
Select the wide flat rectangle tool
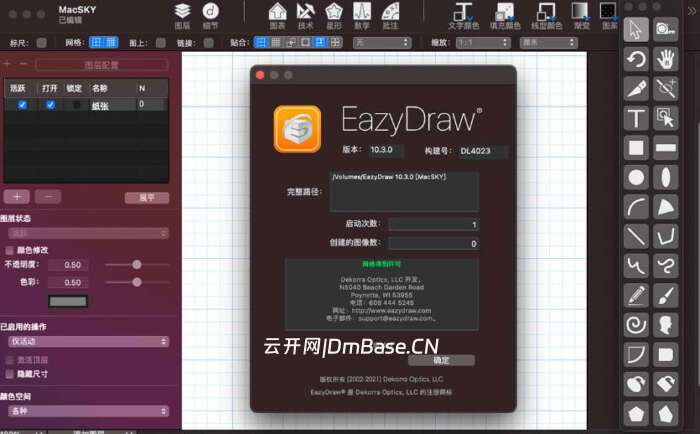666,148
